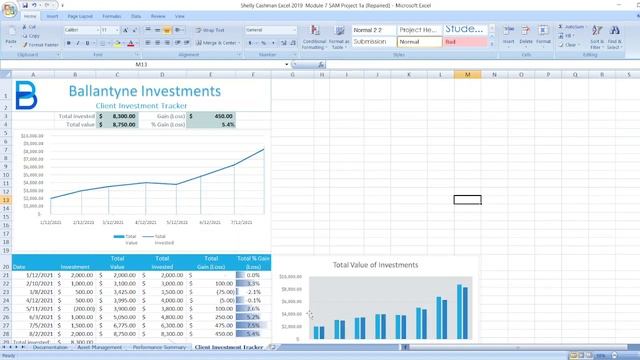
Task: Toggle bottom vertical alignment
Action: 167,30
